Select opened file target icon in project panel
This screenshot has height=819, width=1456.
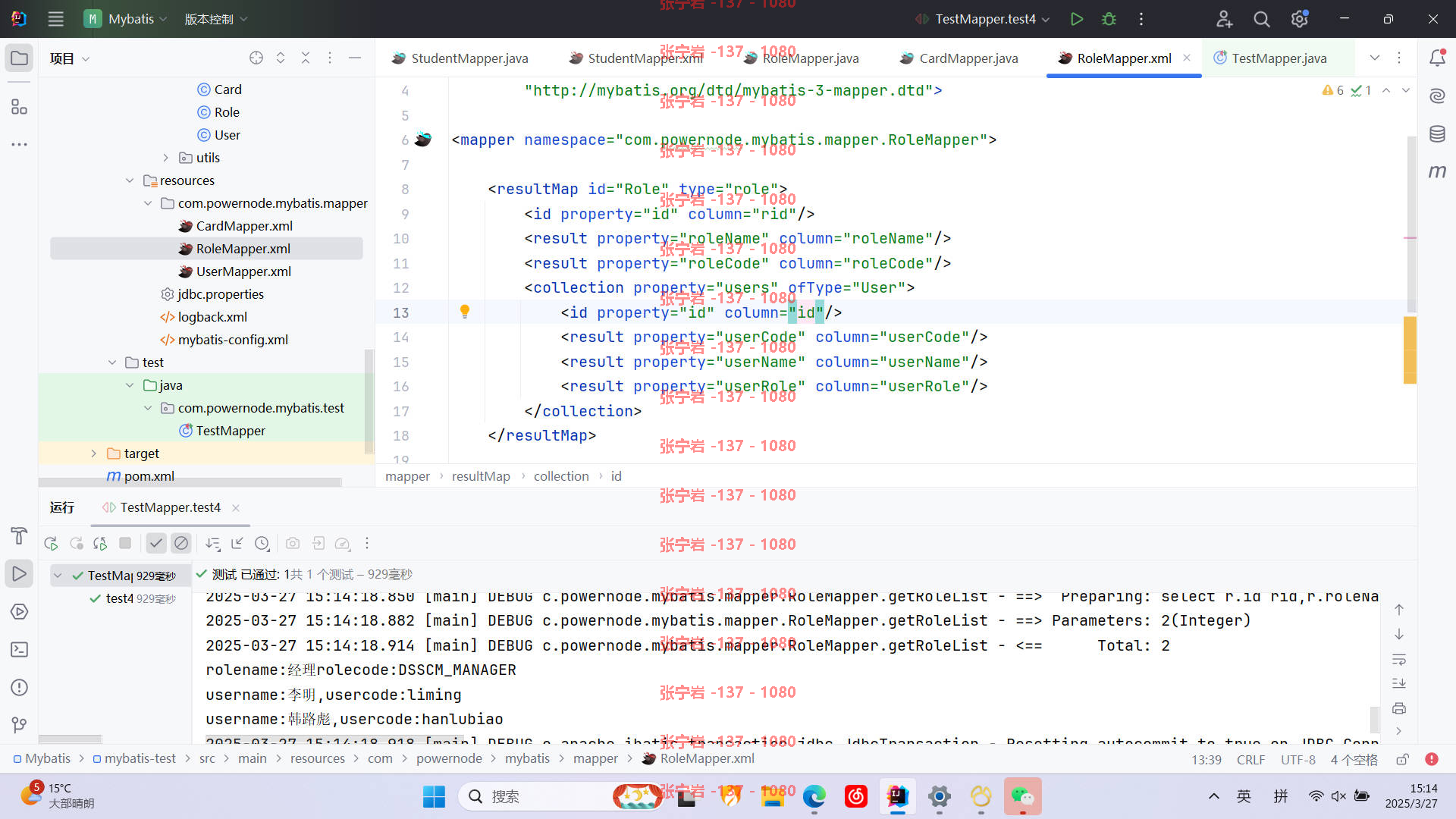[x=256, y=58]
